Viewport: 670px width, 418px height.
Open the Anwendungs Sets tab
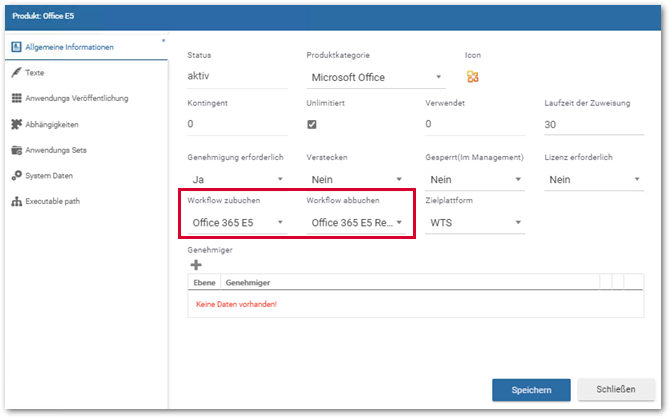[x=86, y=150]
